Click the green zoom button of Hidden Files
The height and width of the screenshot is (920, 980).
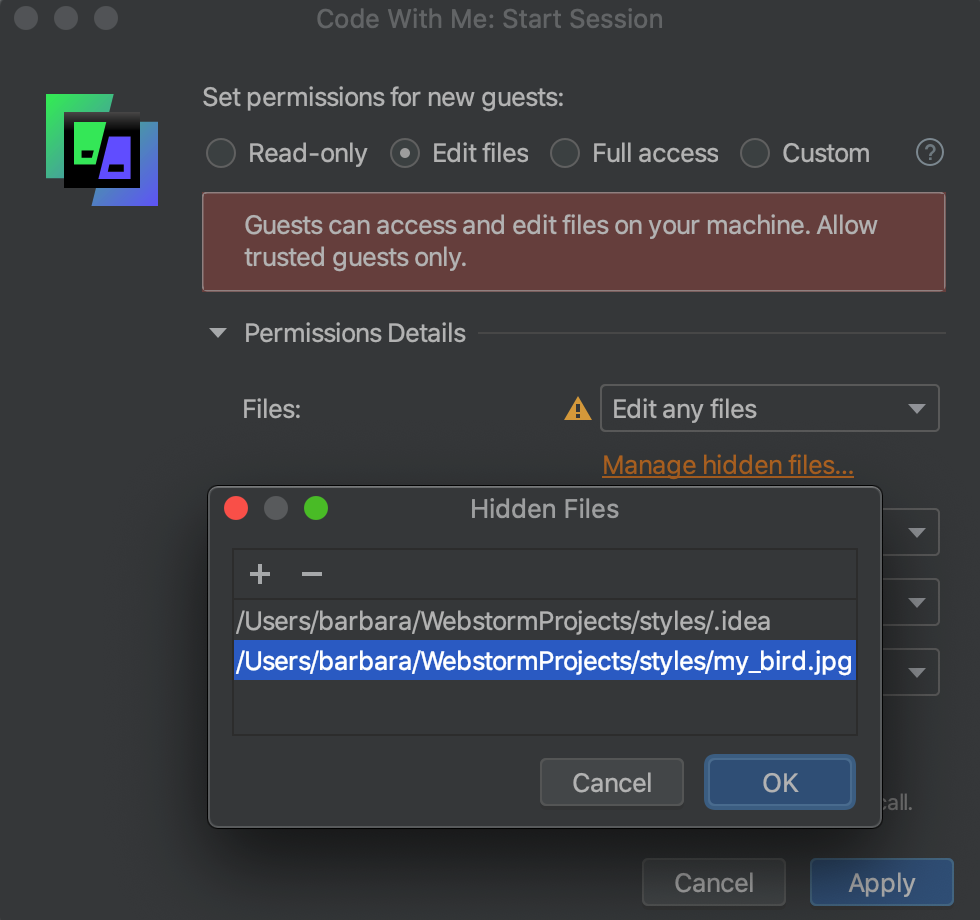click(316, 509)
